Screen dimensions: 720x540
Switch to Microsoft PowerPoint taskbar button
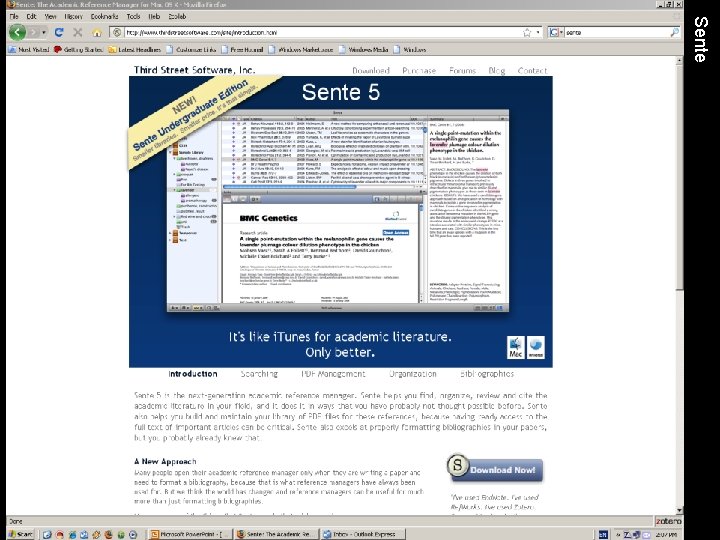point(190,534)
